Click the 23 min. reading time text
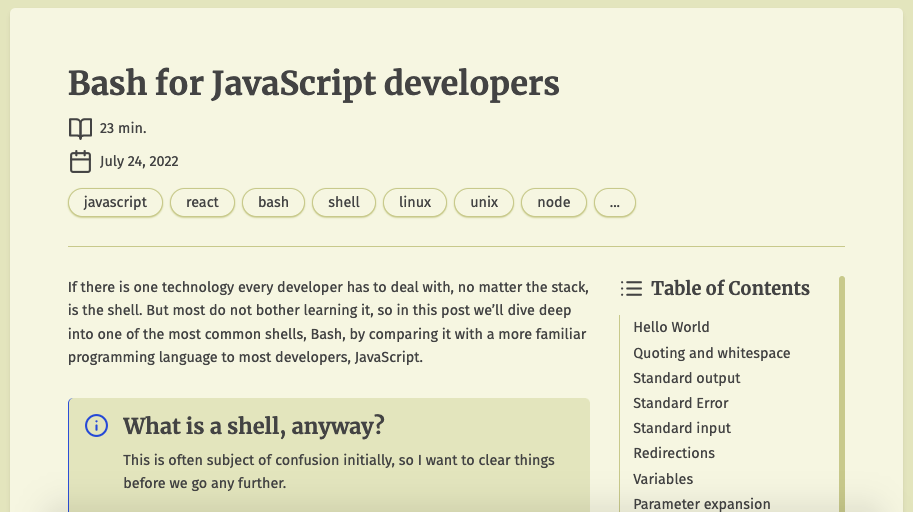 coord(123,128)
